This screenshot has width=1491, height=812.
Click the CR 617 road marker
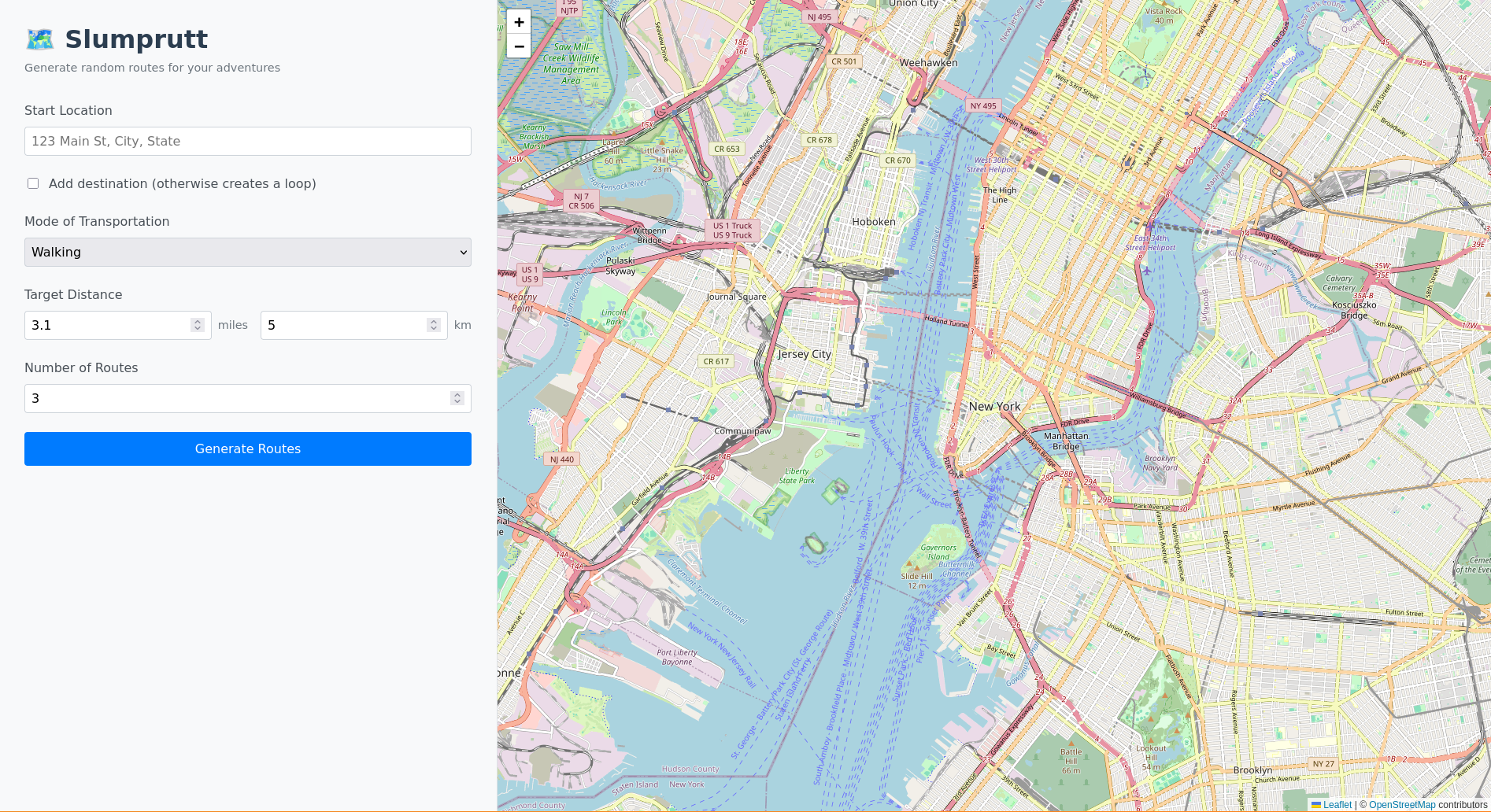coord(716,362)
